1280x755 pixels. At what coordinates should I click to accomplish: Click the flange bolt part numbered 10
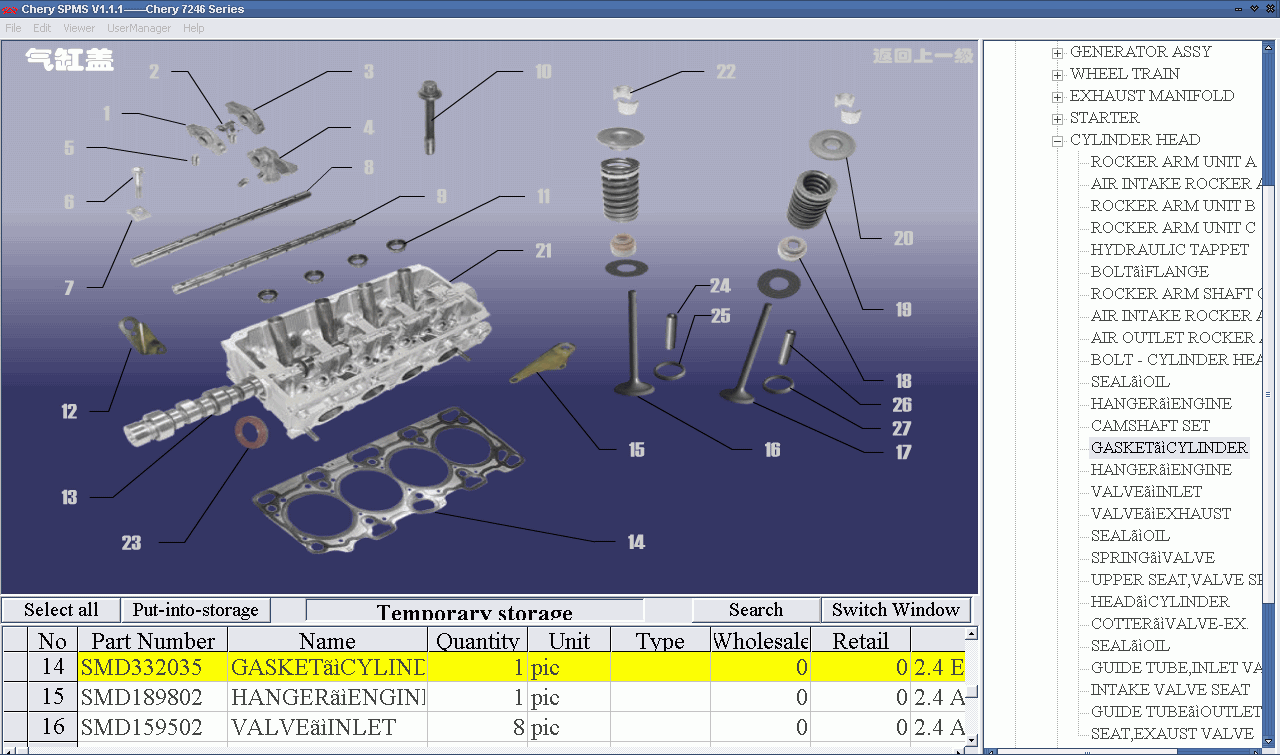430,118
